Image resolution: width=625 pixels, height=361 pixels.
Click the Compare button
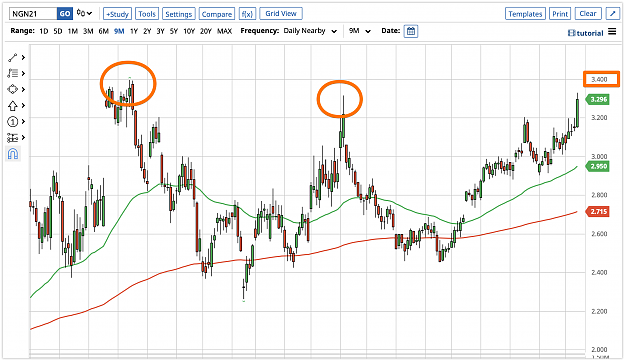[x=217, y=14]
